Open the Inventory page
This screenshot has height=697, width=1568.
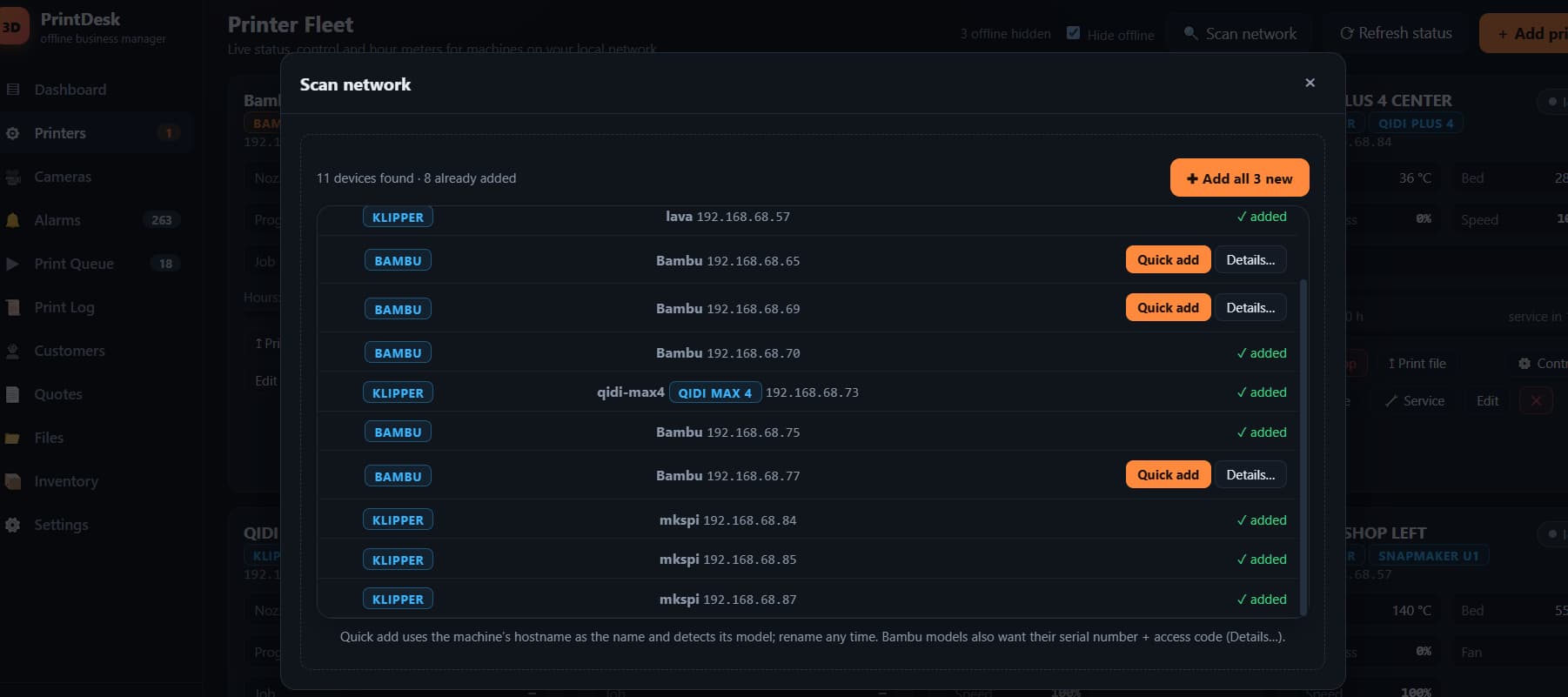[x=66, y=481]
